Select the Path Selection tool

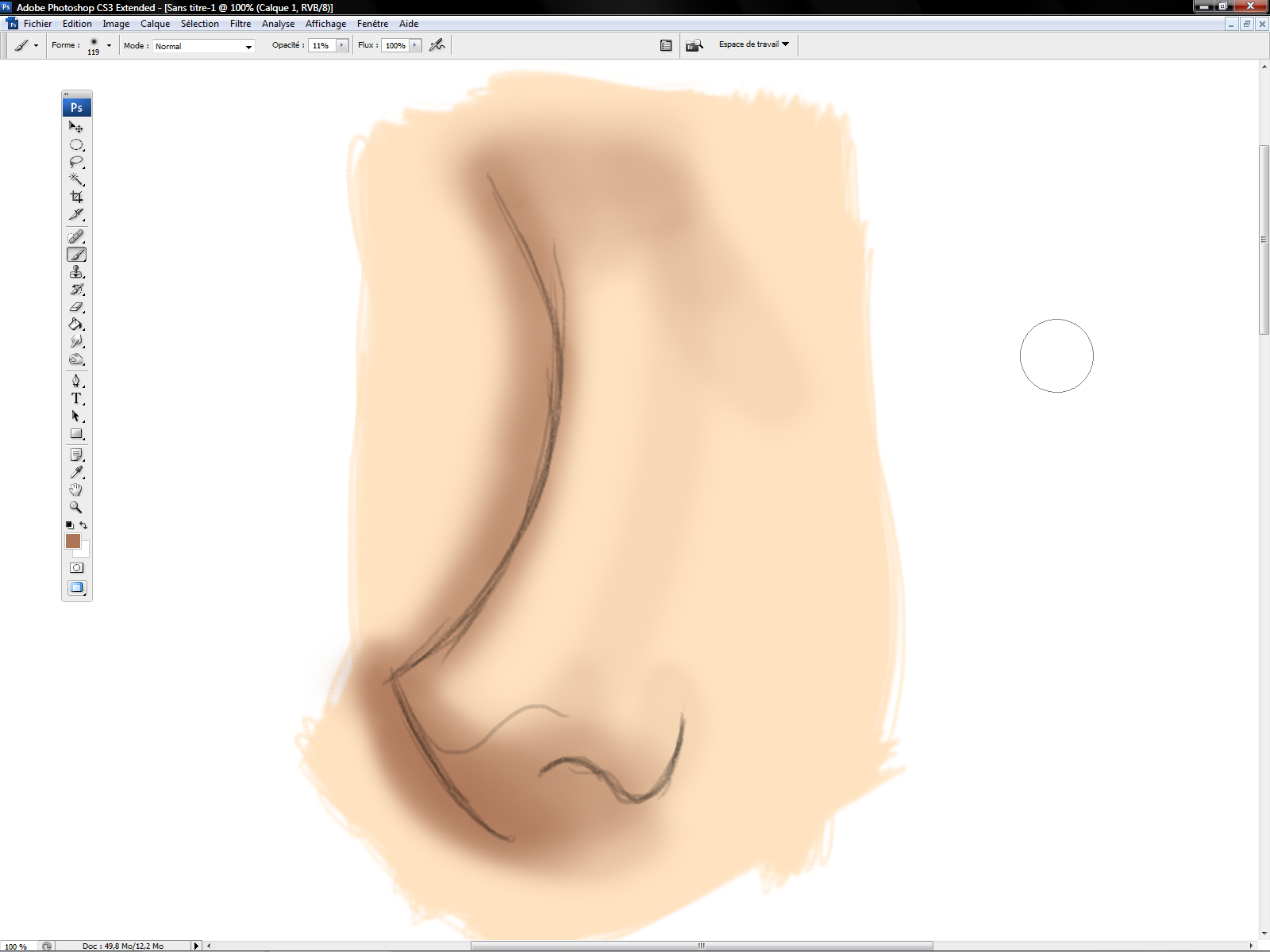pos(76,416)
